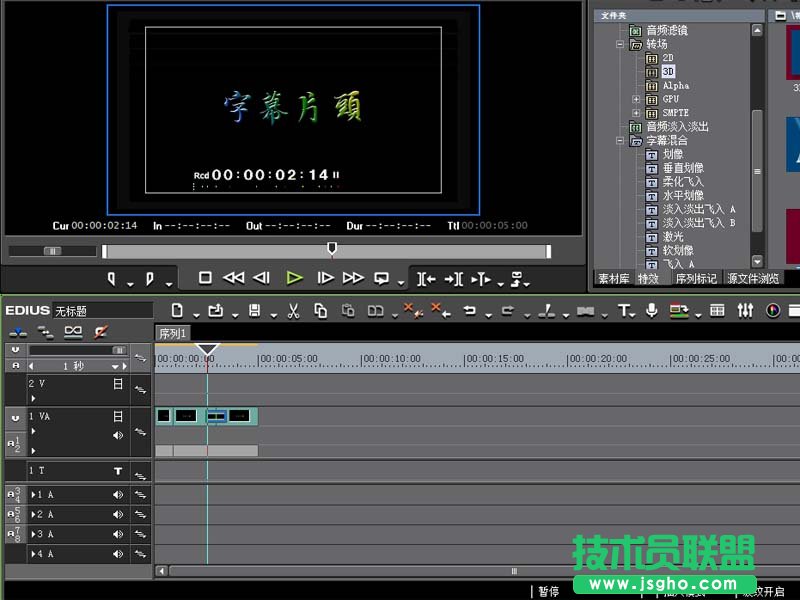Select the Cut (scissors) tool on the toolbar
The height and width of the screenshot is (600, 800).
click(x=292, y=311)
